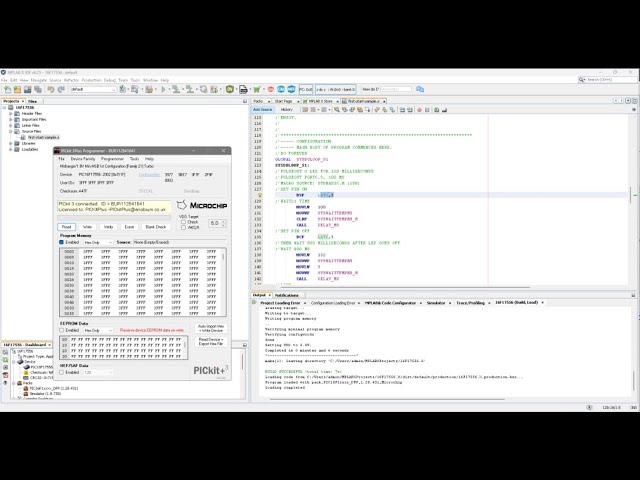Click the first icon in Dashboard sidebar
Viewport: 640px width, 480px height.
point(5,352)
